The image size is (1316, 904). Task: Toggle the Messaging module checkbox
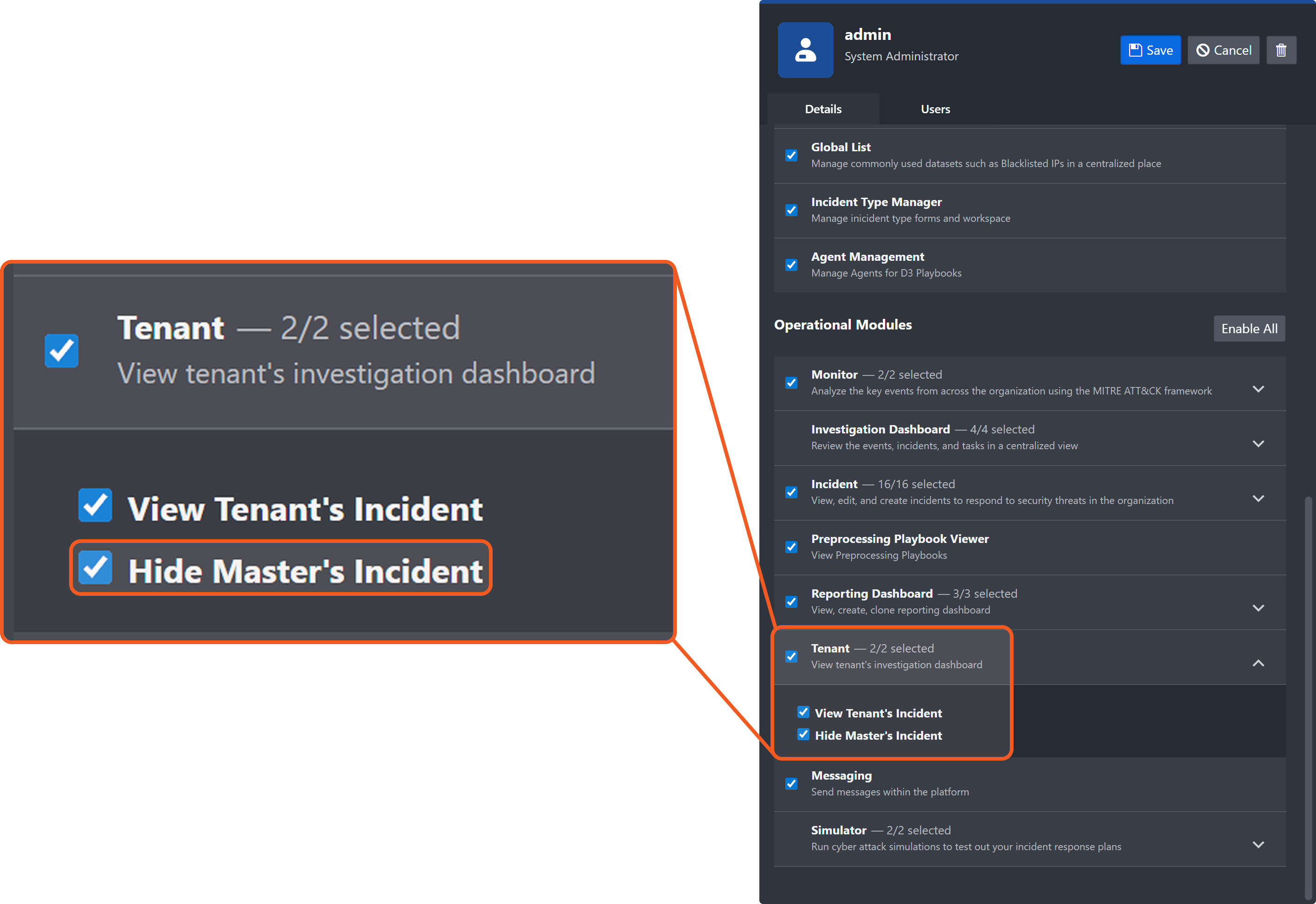(x=791, y=784)
